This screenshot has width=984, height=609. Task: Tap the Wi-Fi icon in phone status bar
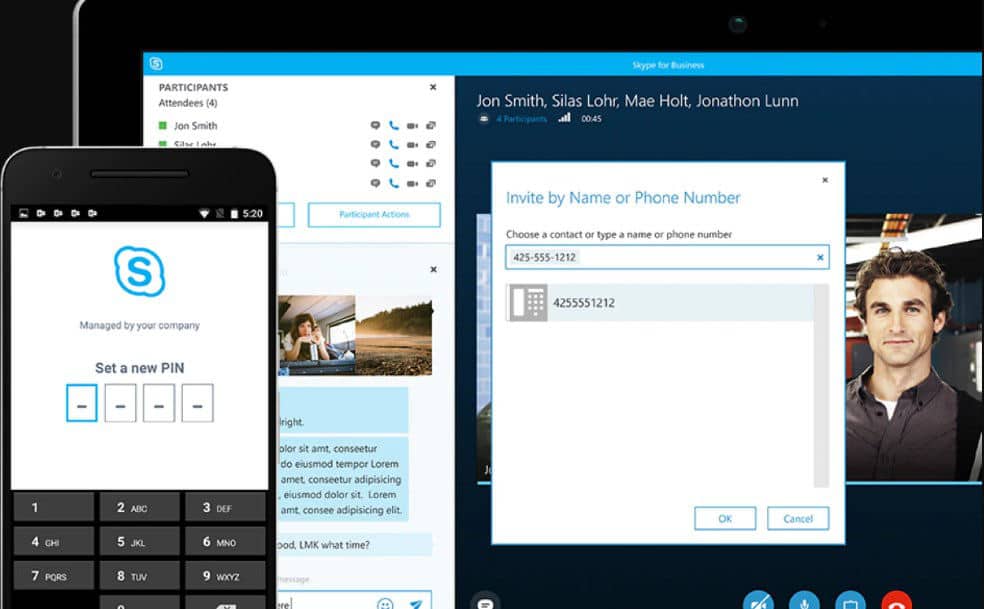[204, 213]
